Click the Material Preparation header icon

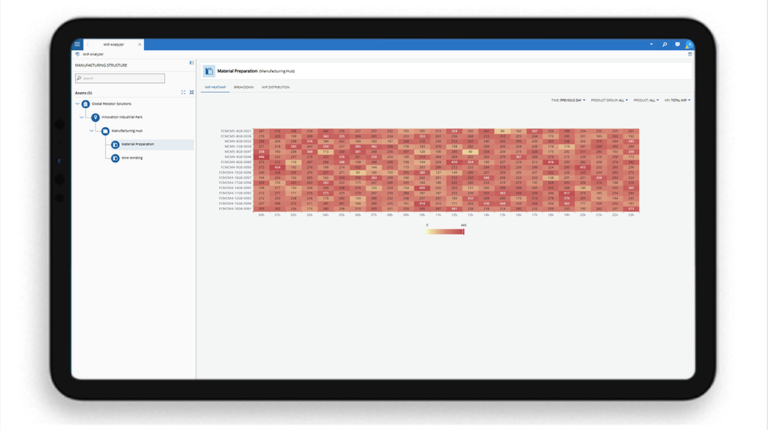208,71
